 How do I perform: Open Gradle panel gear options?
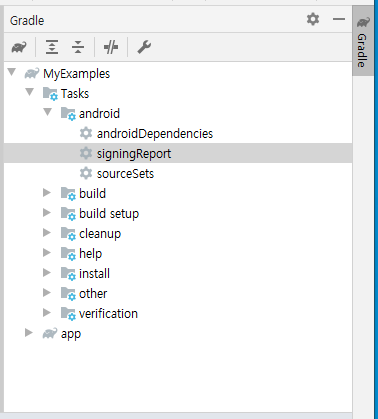click(x=313, y=19)
